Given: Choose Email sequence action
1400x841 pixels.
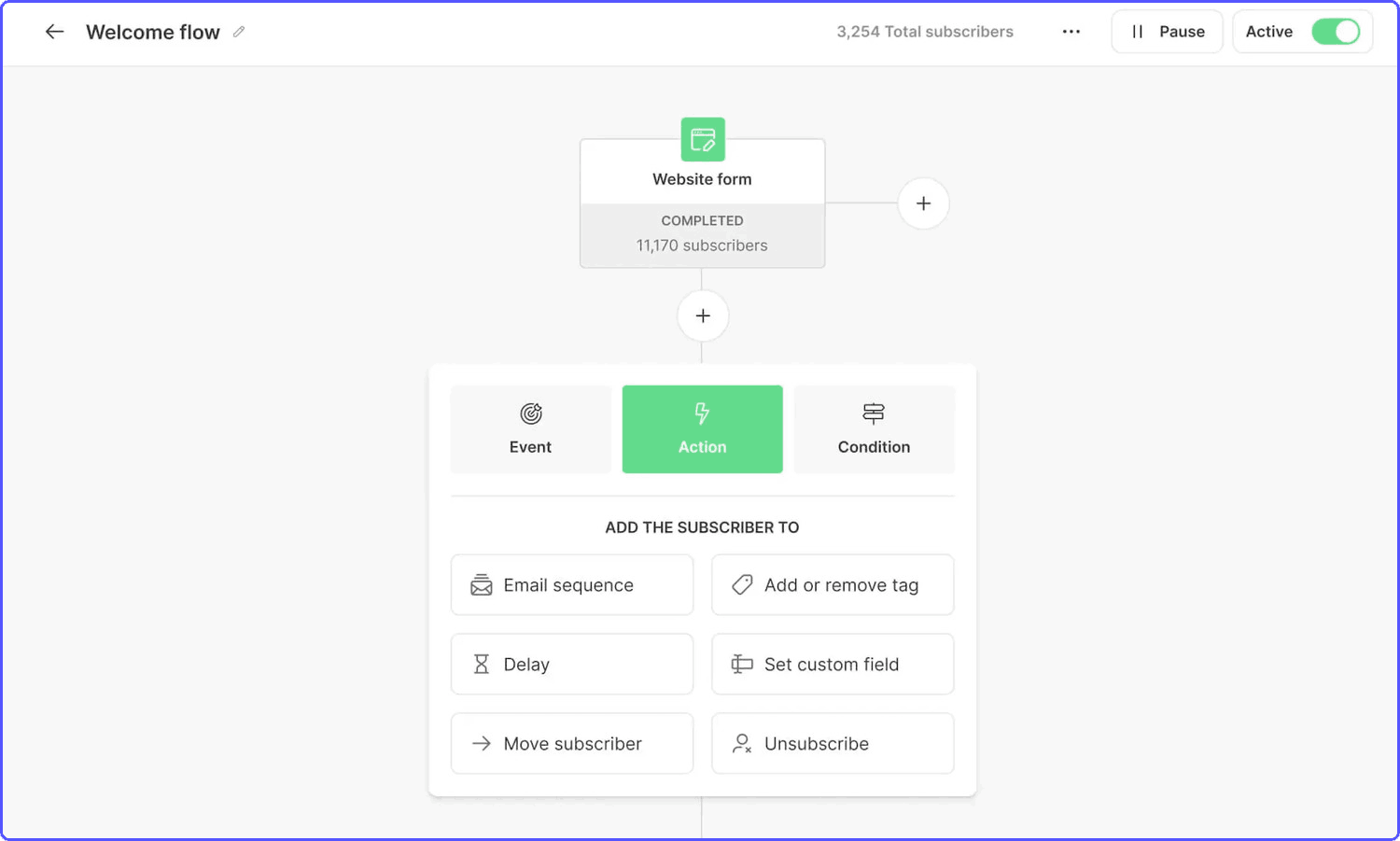Looking at the screenshot, I should pyautogui.click(x=572, y=585).
